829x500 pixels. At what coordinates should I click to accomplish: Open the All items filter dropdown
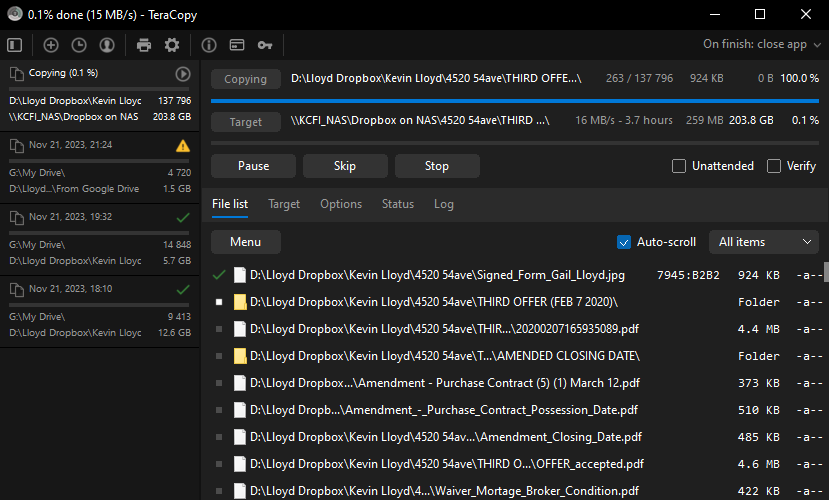pos(764,242)
